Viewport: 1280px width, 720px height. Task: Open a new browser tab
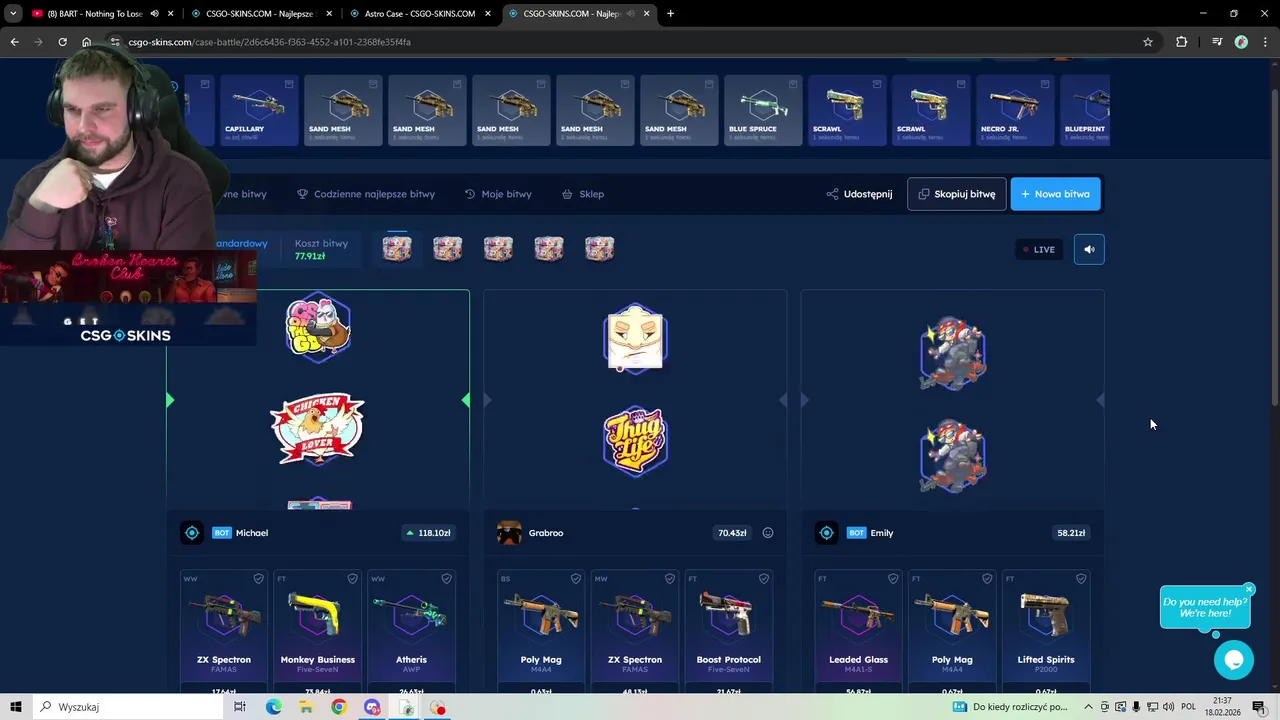670,14
